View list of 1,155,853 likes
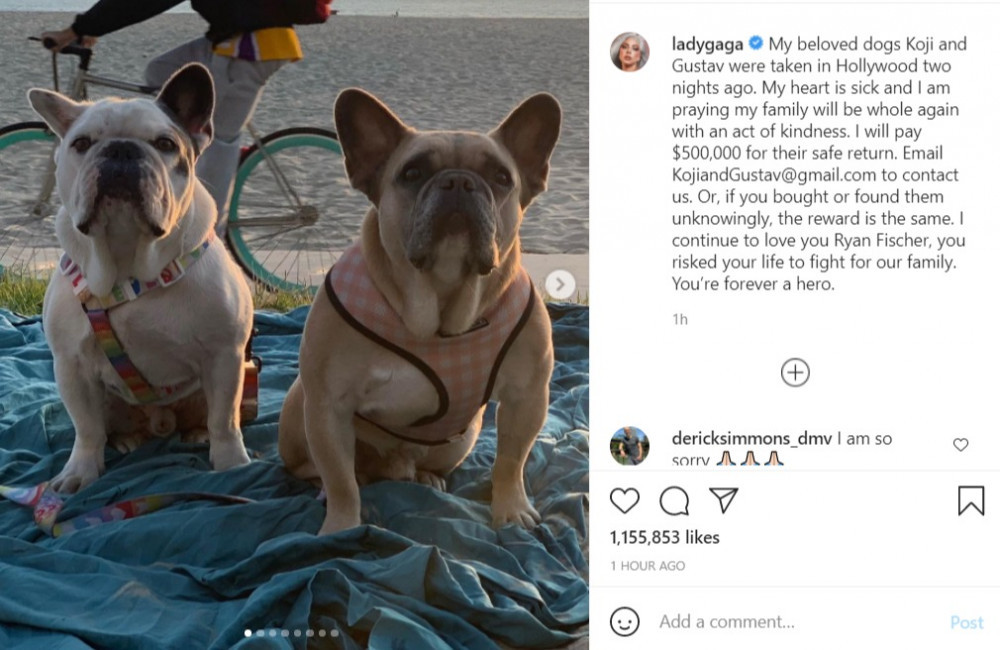Viewport: 1000px width, 650px height. 665,537
